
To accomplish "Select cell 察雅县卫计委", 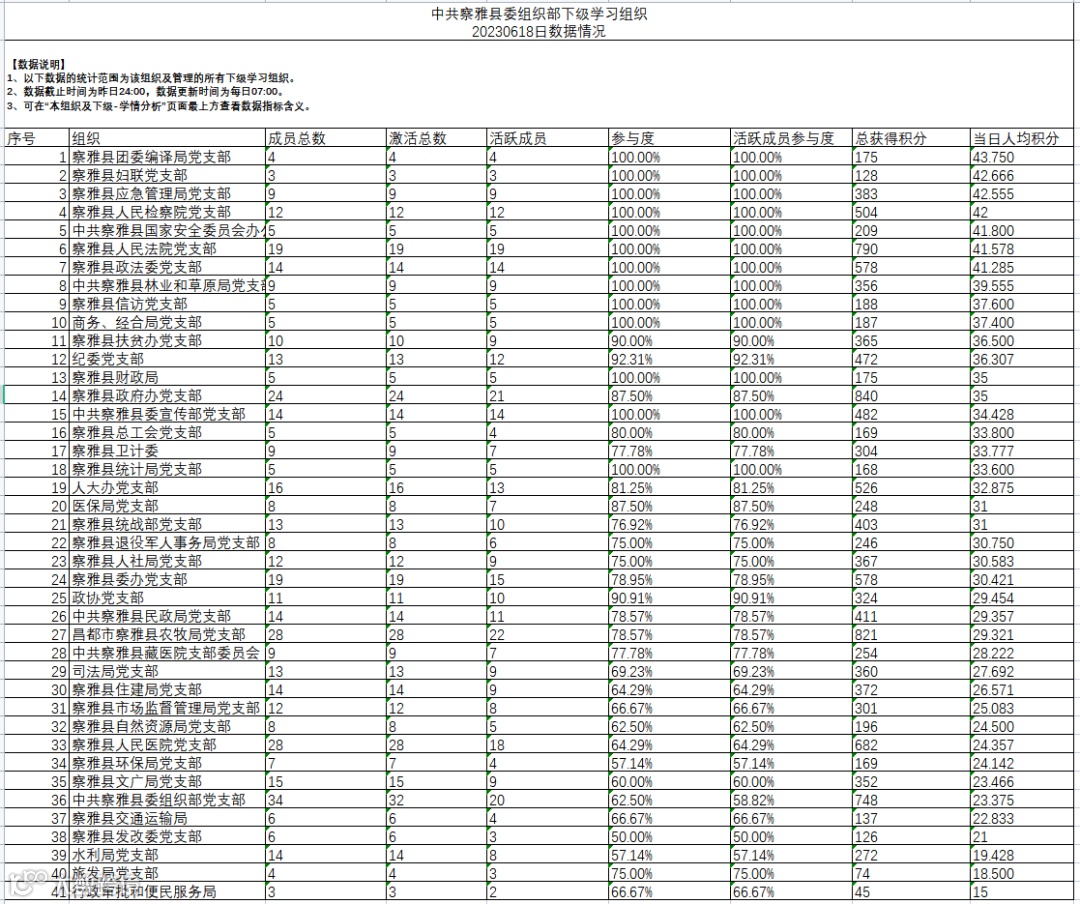I will tap(167, 451).
